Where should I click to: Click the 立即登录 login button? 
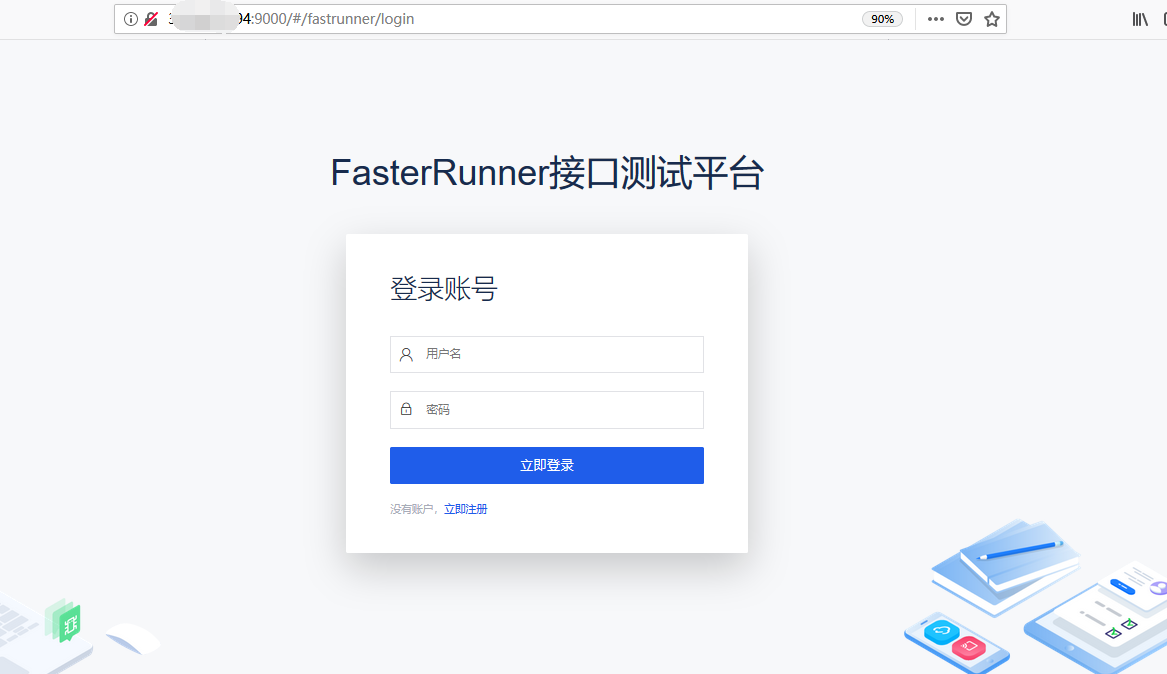[546, 466]
